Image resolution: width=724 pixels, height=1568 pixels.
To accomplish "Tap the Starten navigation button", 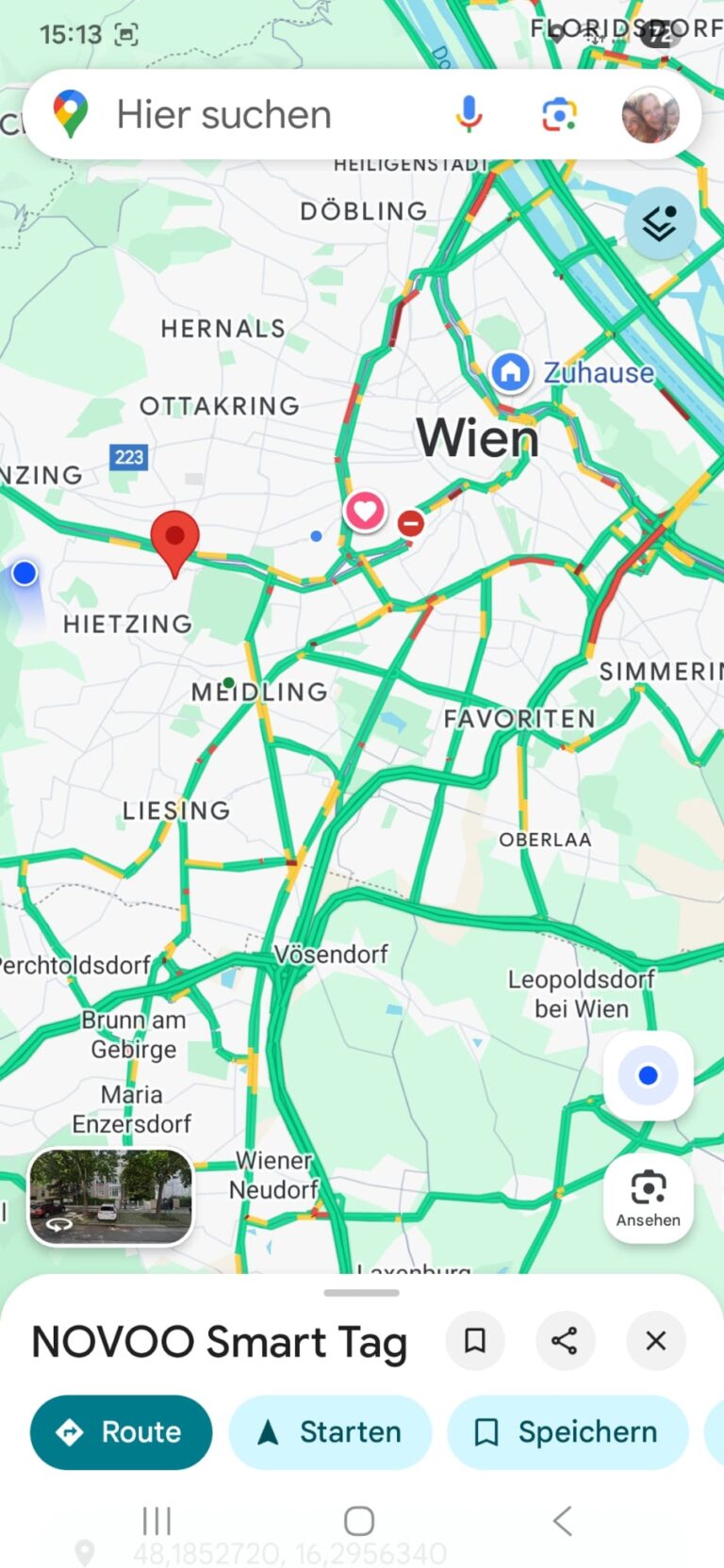I will pyautogui.click(x=330, y=1432).
